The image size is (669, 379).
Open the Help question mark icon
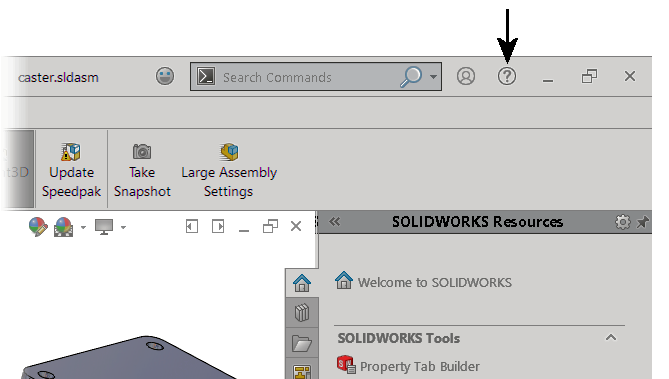507,76
